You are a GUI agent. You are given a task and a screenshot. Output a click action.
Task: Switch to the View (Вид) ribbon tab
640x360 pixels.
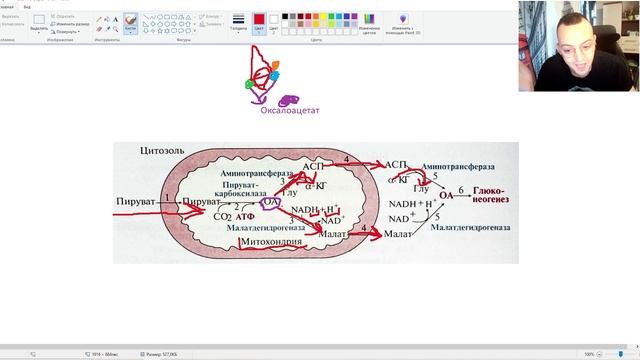coord(27,7)
